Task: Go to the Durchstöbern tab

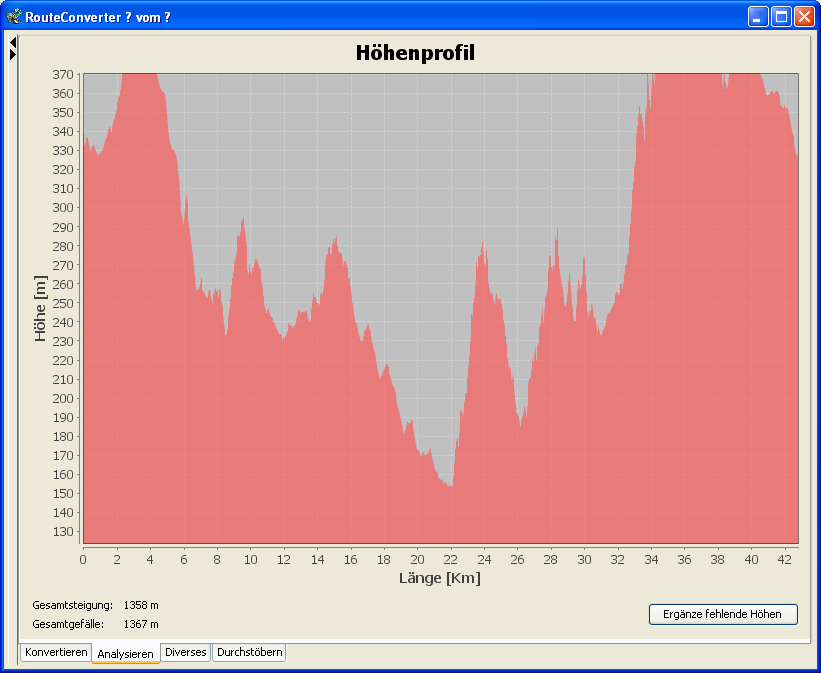Action: (249, 652)
